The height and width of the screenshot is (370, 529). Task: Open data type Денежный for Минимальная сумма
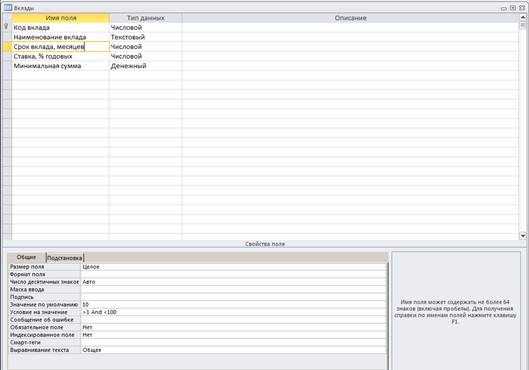click(146, 66)
